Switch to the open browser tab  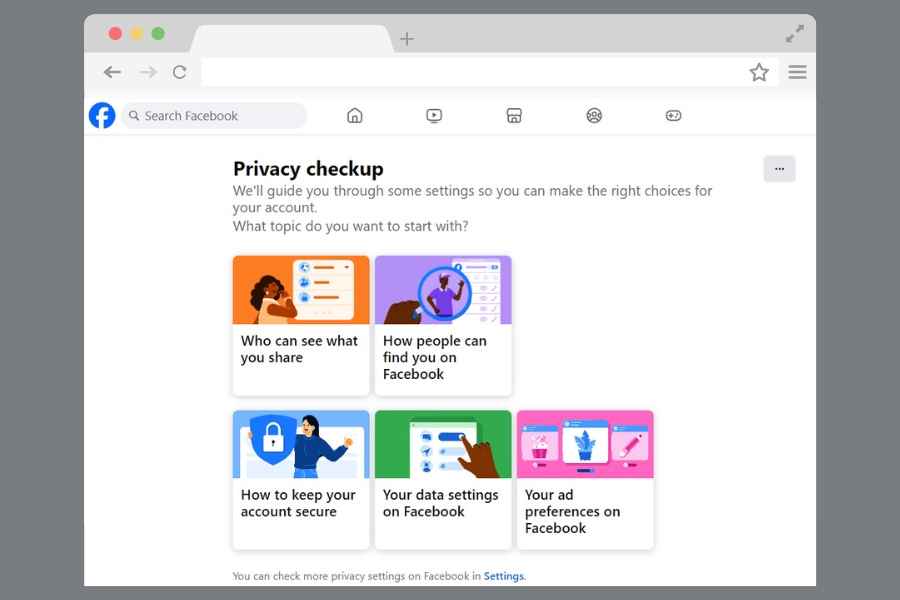290,37
